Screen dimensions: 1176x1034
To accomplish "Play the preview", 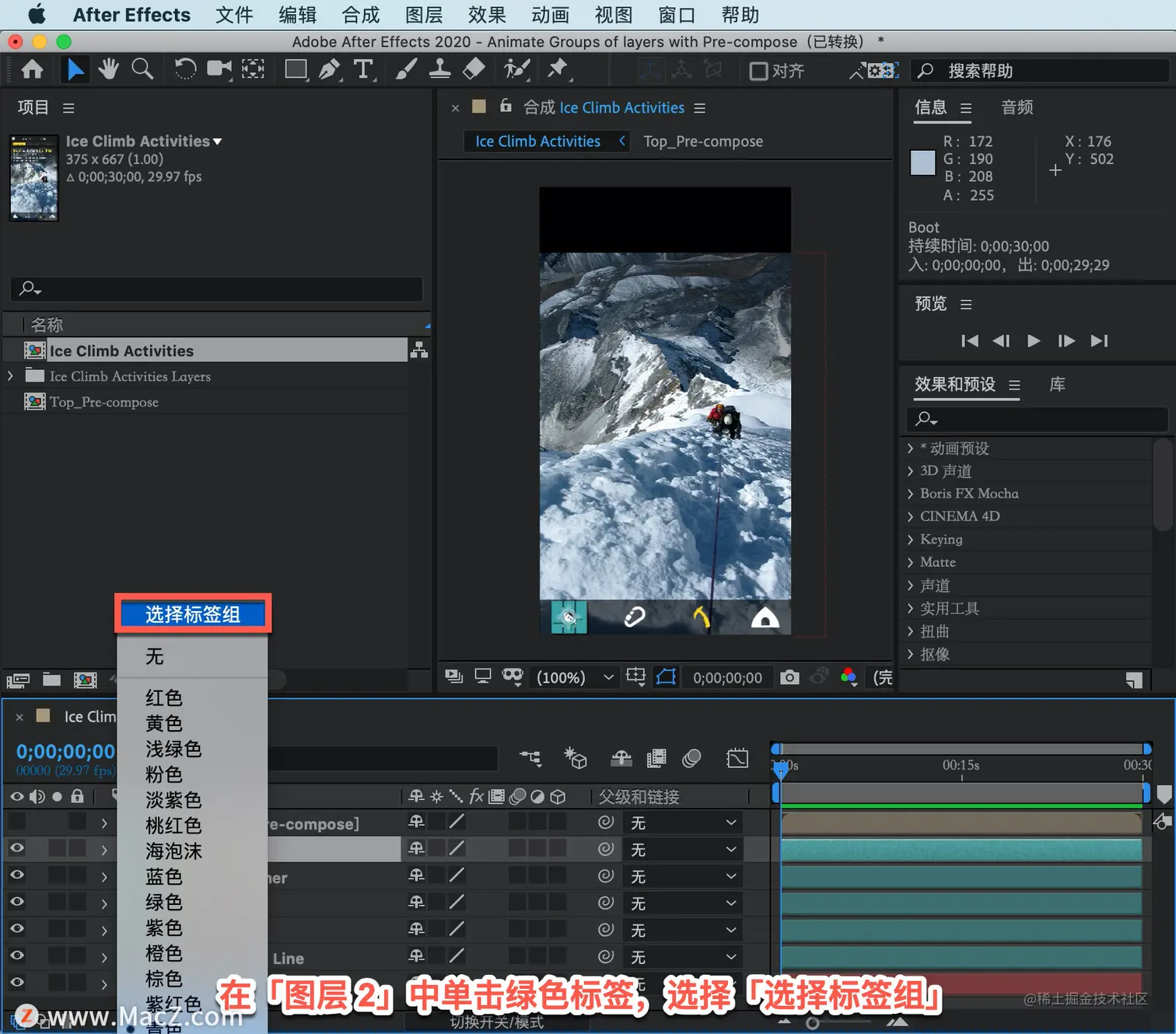I will (1034, 341).
